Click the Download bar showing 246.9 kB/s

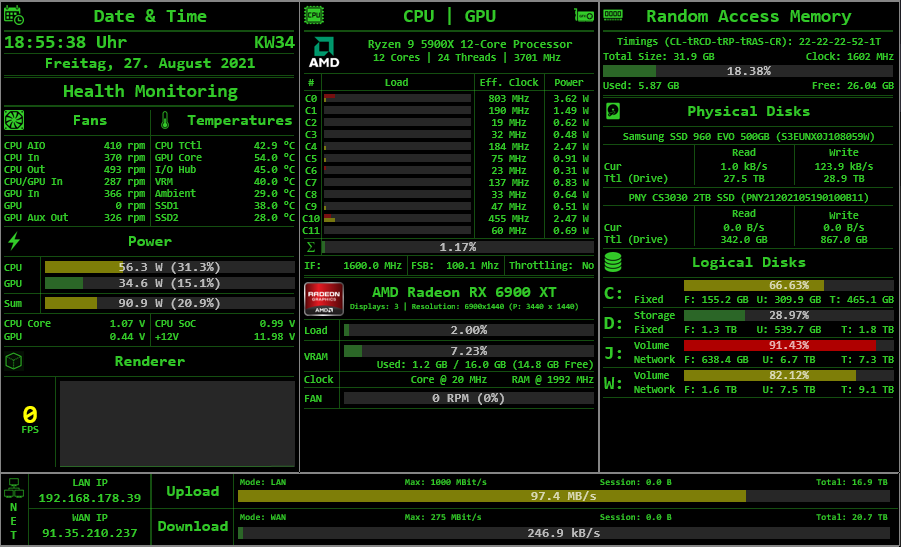pos(563,533)
